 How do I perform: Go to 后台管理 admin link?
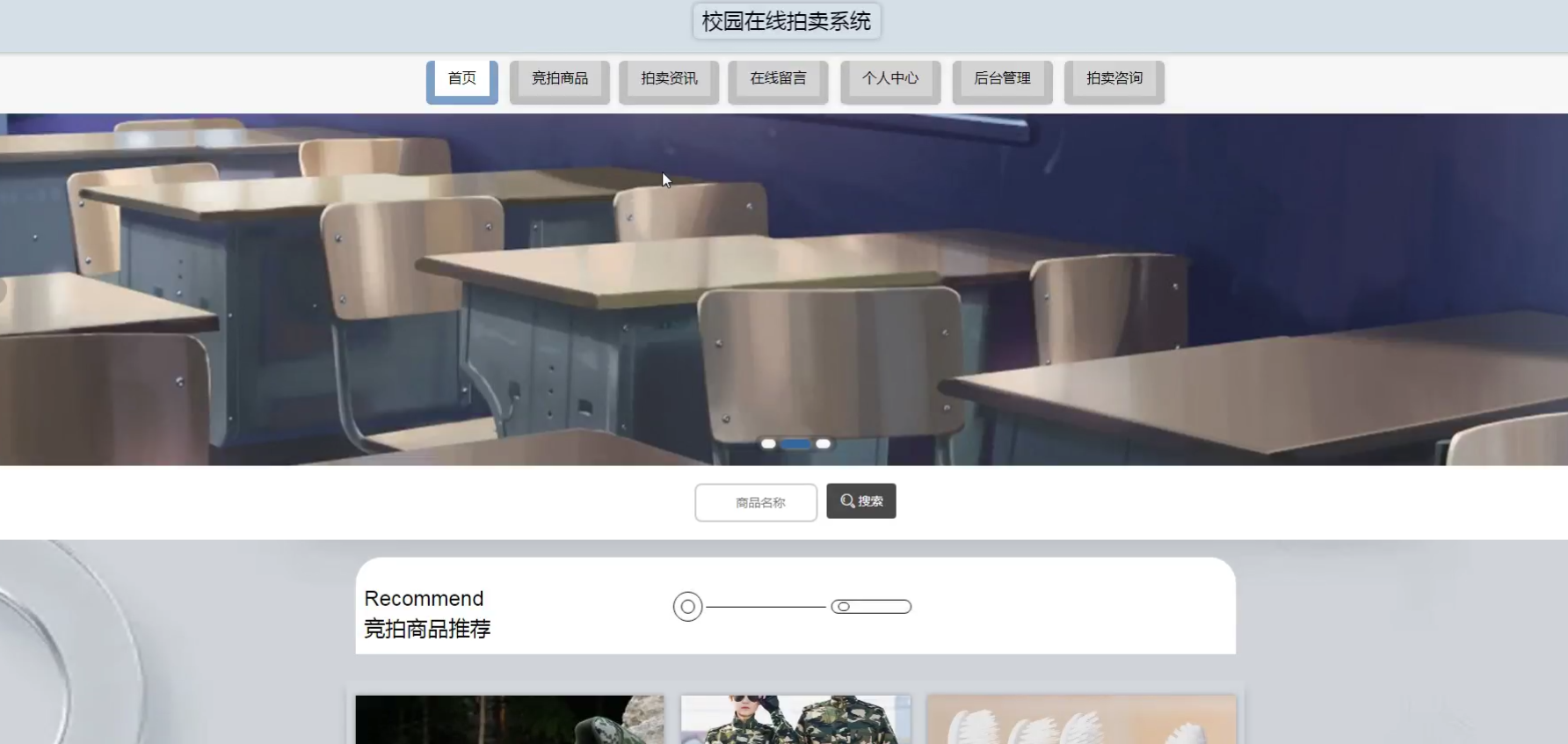click(x=1003, y=82)
